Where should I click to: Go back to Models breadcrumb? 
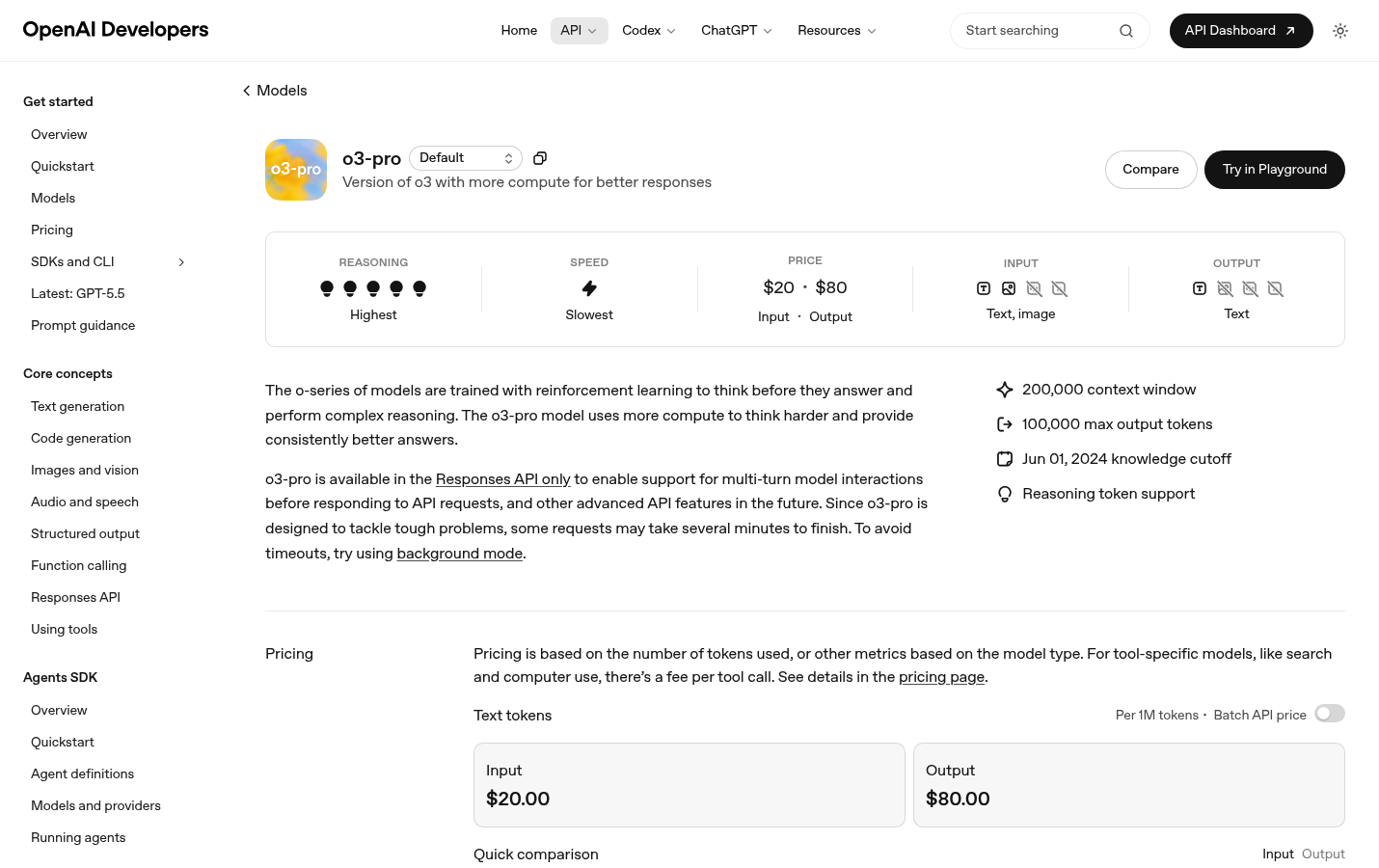tap(282, 91)
